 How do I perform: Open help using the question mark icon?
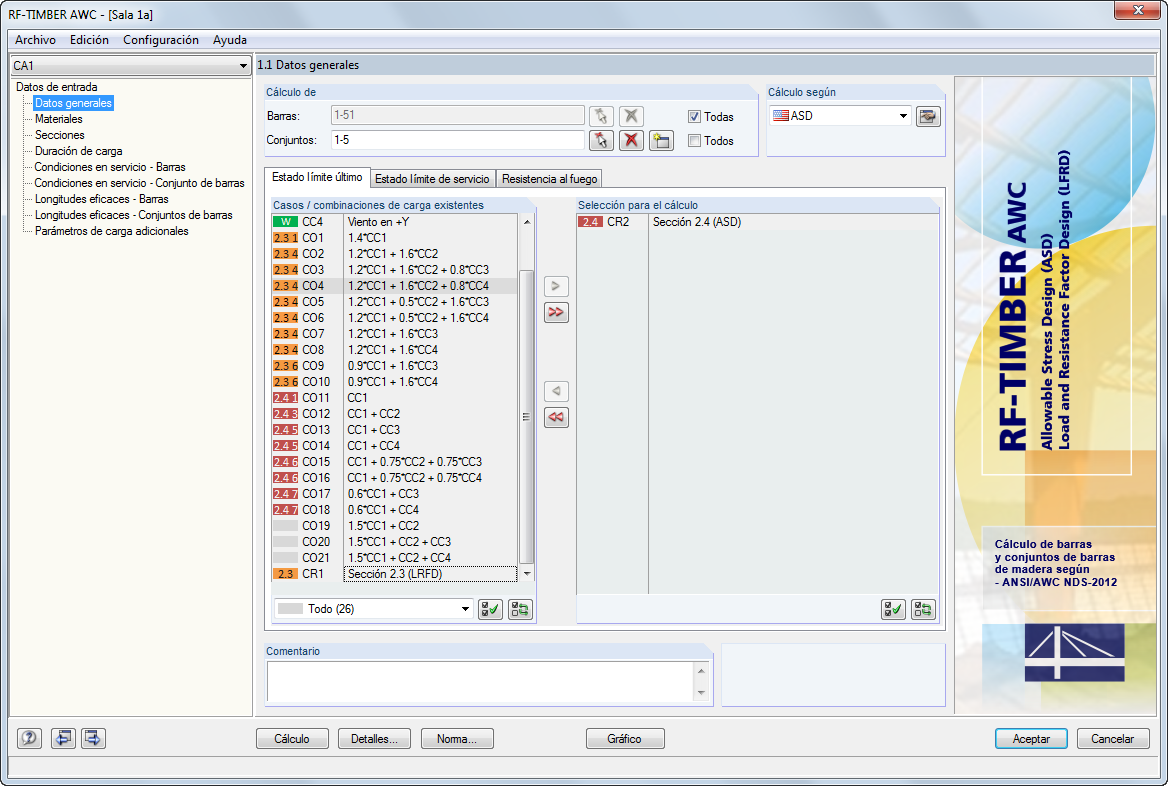(27, 738)
